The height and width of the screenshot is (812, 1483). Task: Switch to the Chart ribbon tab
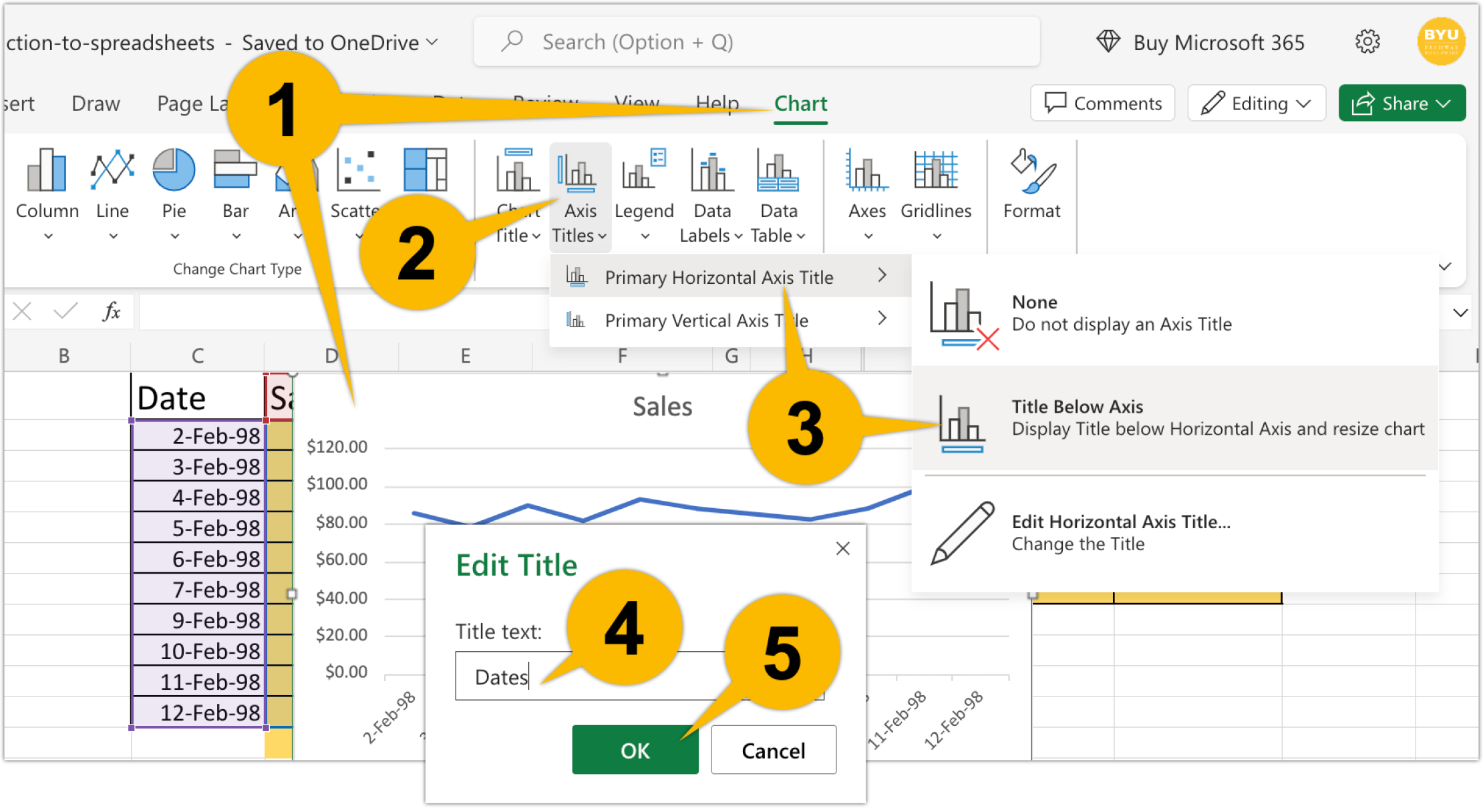pos(800,103)
